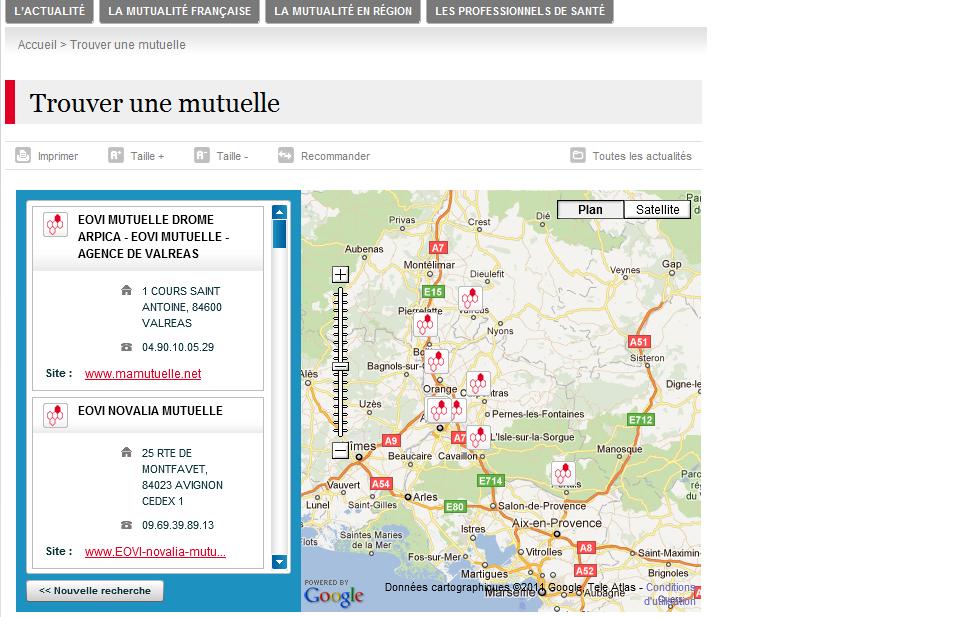Click the 'Uzès' label on the map

(x=370, y=404)
